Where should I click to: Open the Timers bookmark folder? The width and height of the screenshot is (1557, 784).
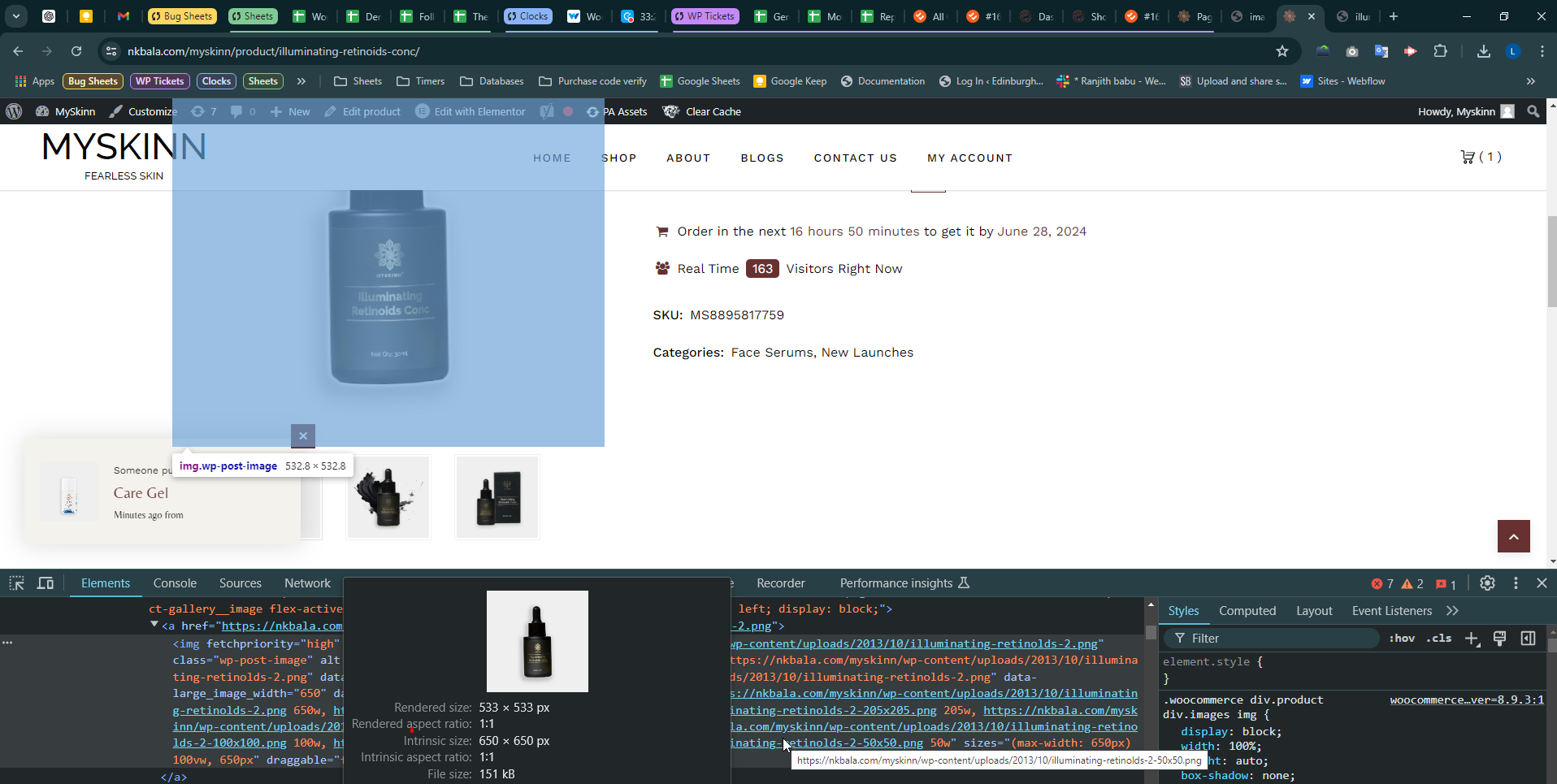point(421,81)
